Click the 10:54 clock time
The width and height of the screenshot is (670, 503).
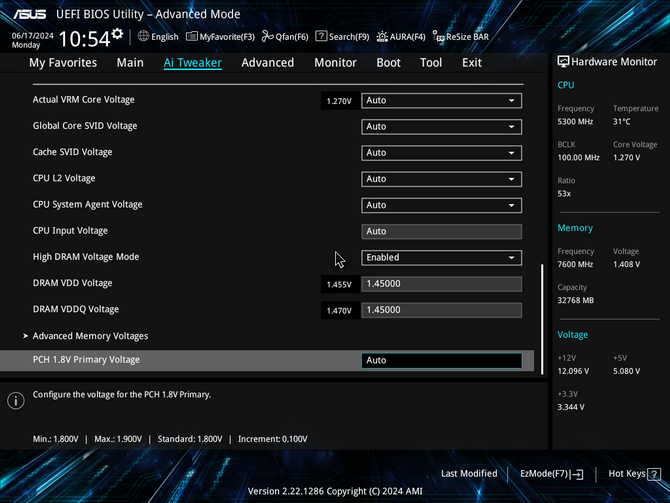coord(84,39)
